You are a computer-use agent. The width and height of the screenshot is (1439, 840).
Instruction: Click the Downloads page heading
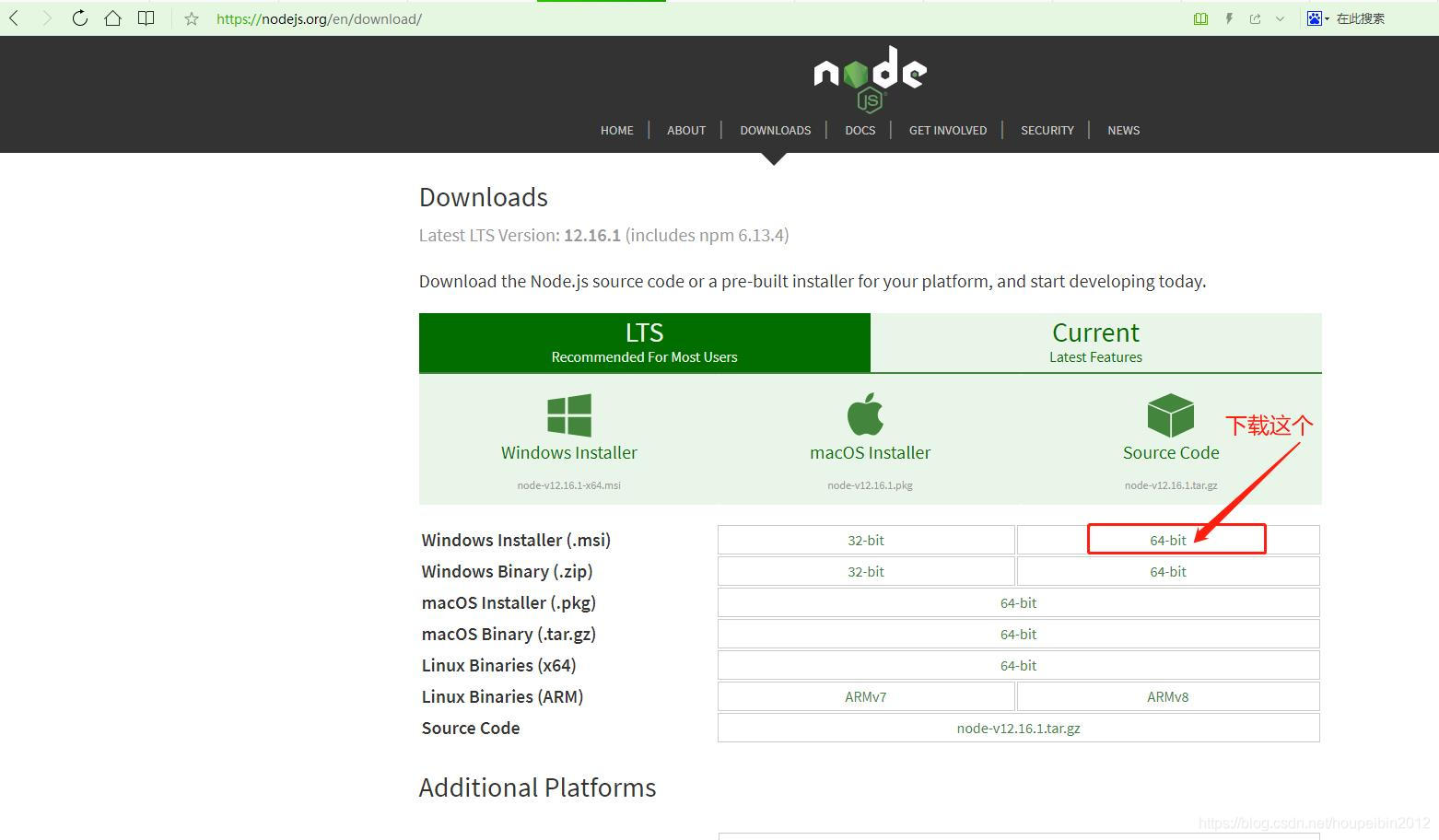pos(484,198)
